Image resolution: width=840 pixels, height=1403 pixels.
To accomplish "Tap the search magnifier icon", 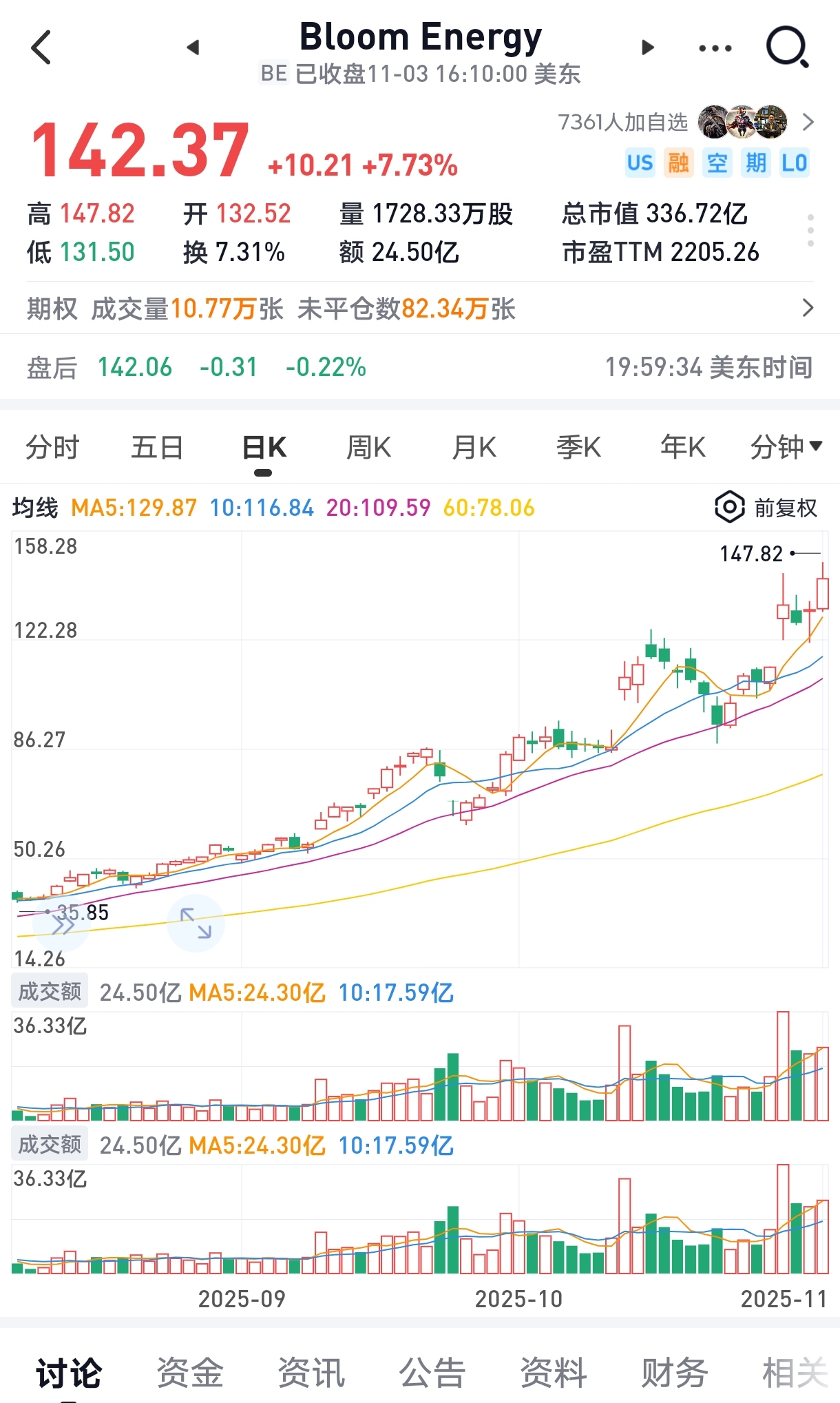I will pyautogui.click(x=788, y=48).
